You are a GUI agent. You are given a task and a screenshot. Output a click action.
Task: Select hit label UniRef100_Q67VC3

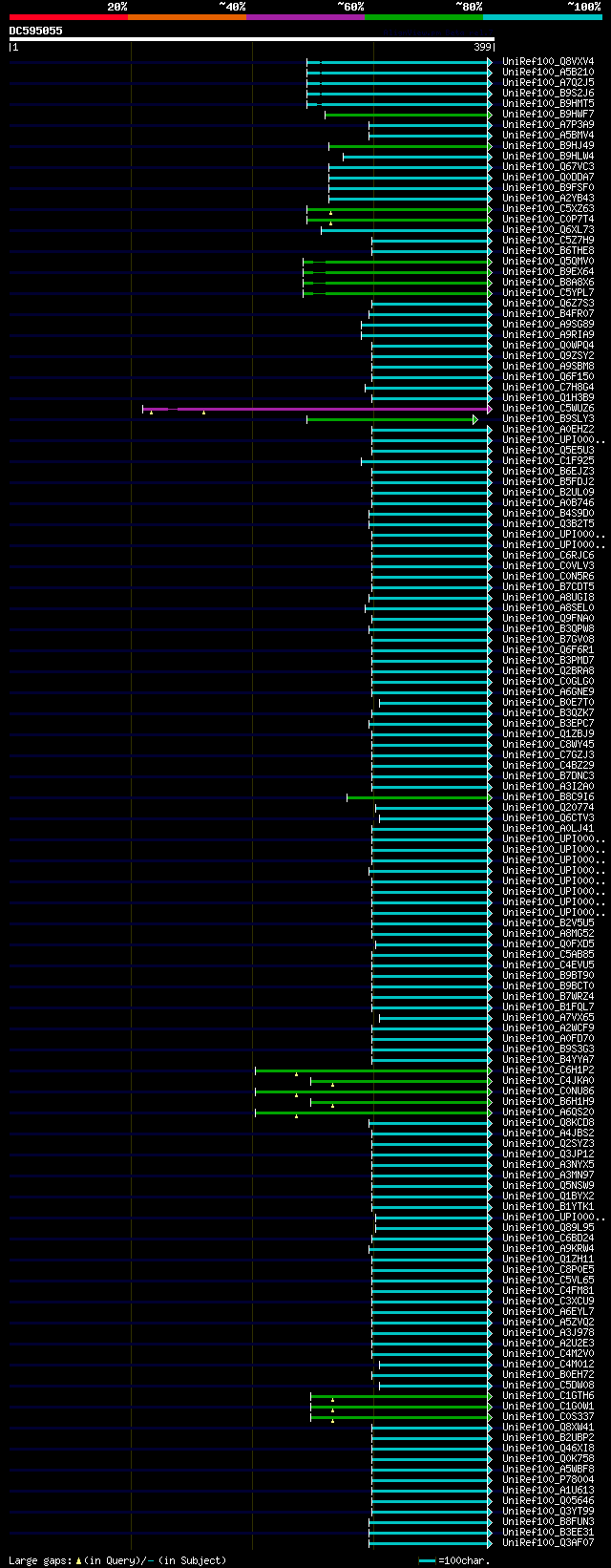click(548, 166)
